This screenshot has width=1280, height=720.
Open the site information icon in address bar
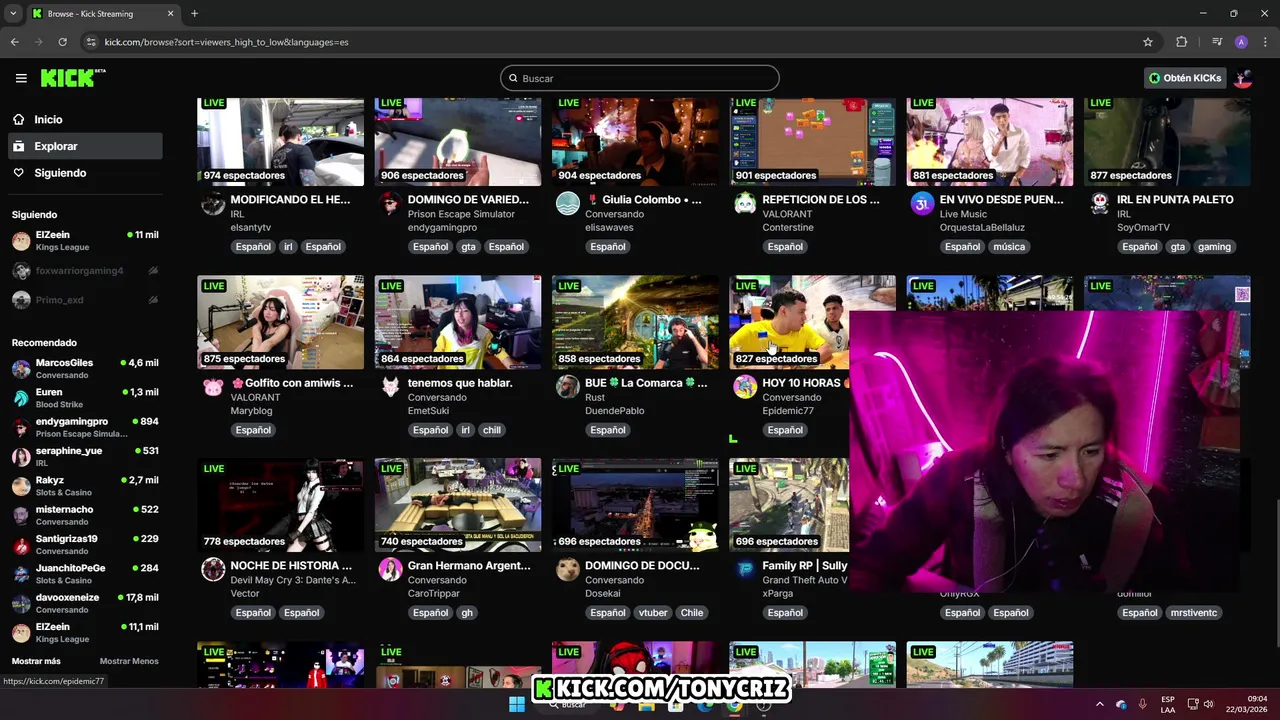pyautogui.click(x=91, y=42)
